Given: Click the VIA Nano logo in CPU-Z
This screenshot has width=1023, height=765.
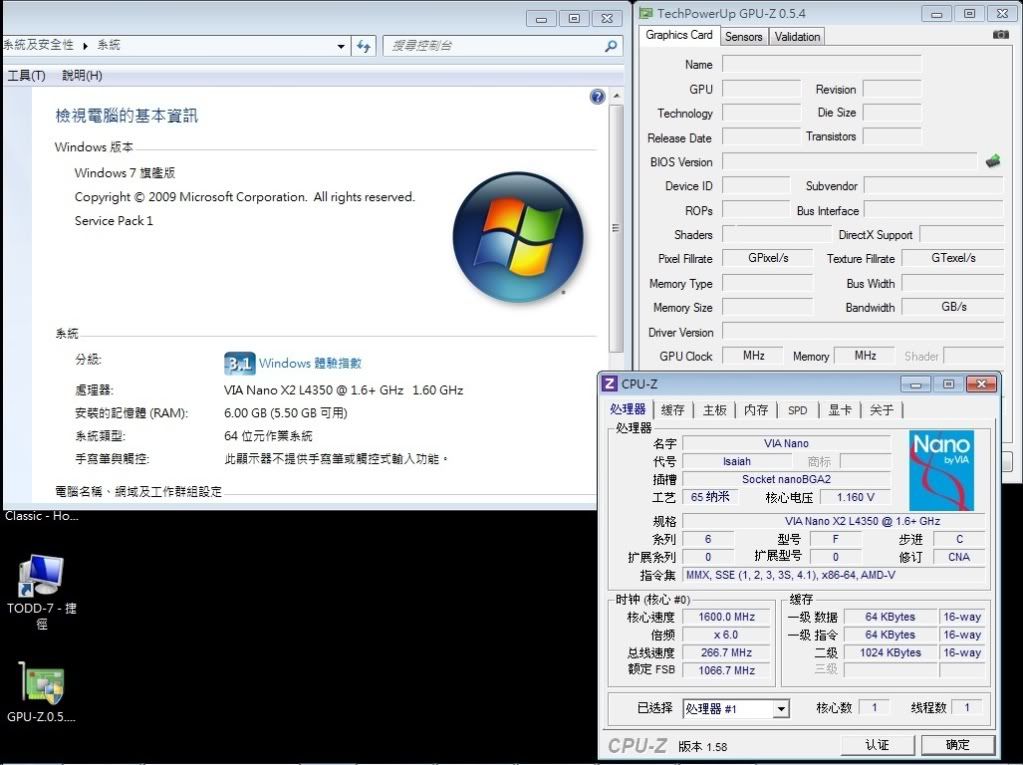Looking at the screenshot, I should [941, 470].
